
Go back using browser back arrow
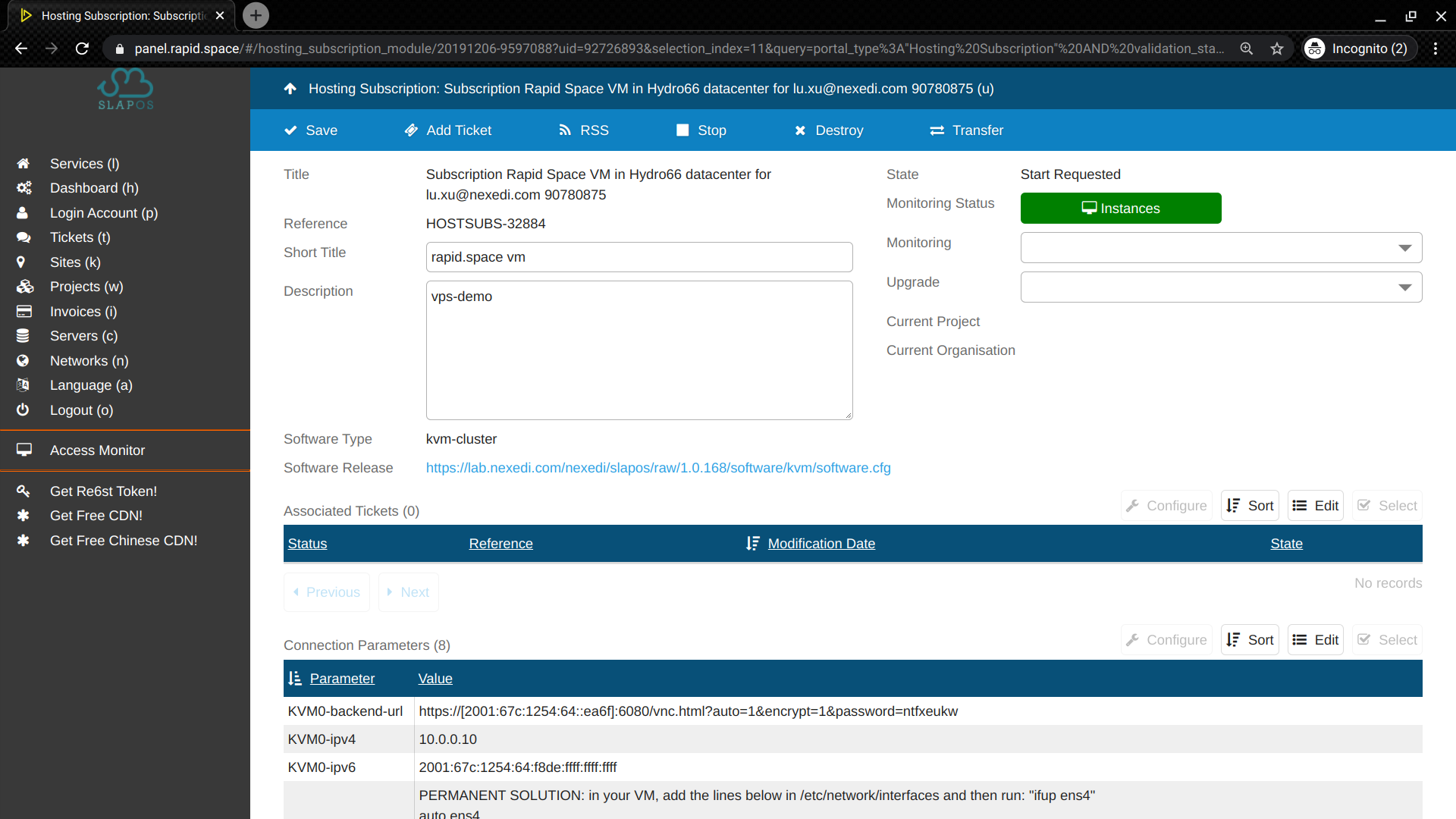point(21,49)
